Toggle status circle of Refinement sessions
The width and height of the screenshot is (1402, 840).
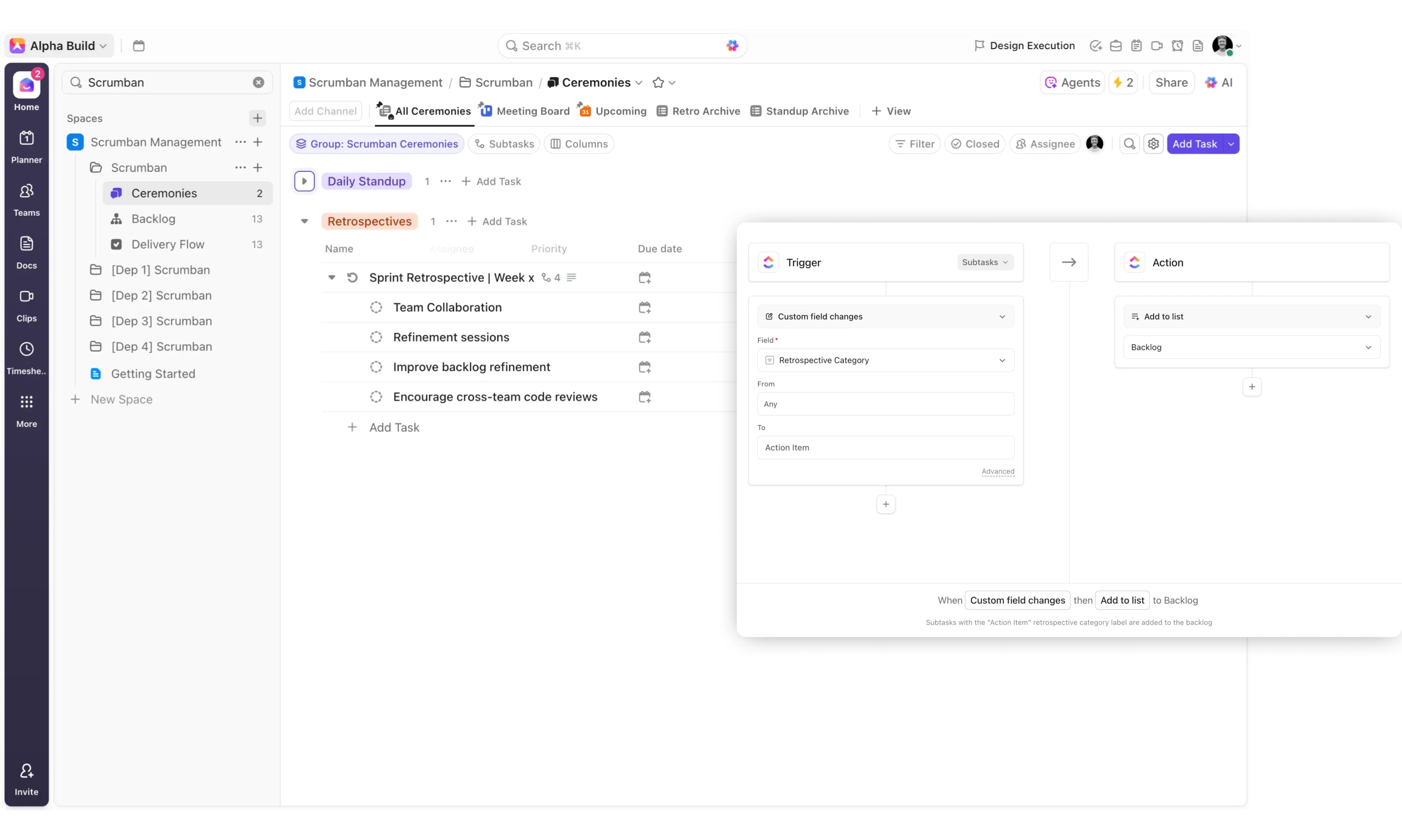click(x=376, y=337)
